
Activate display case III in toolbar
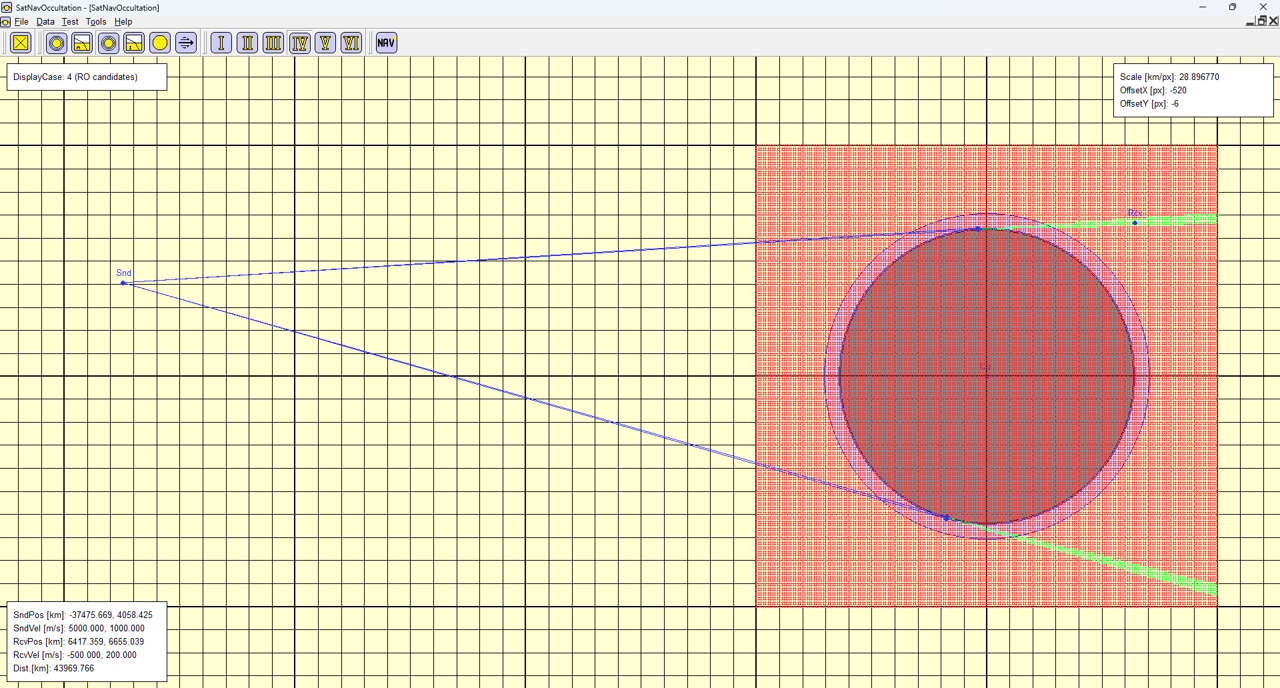pos(273,43)
